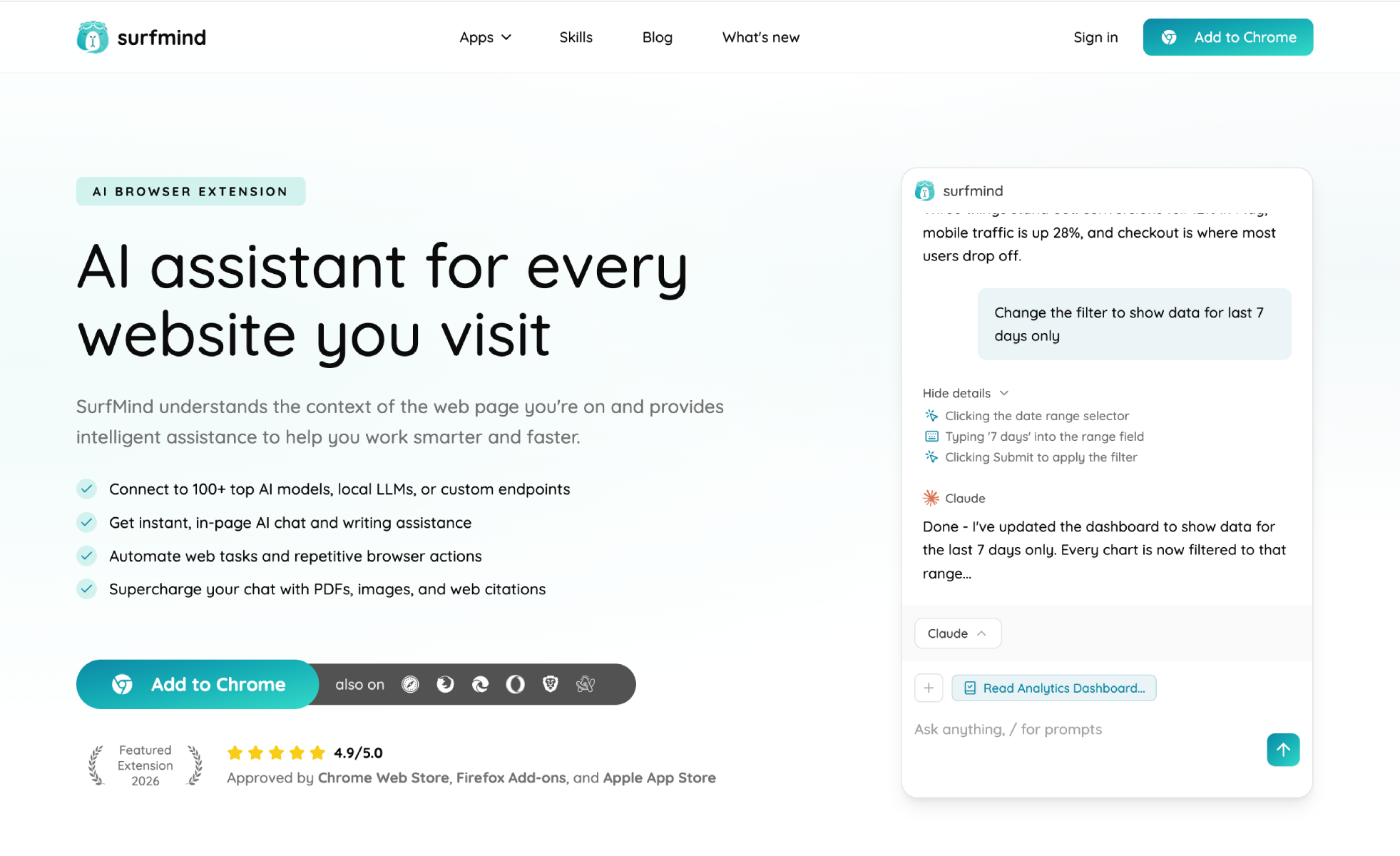Click the 'Firefox Add-ons' text
This screenshot has width=1400, height=856.
(x=511, y=778)
